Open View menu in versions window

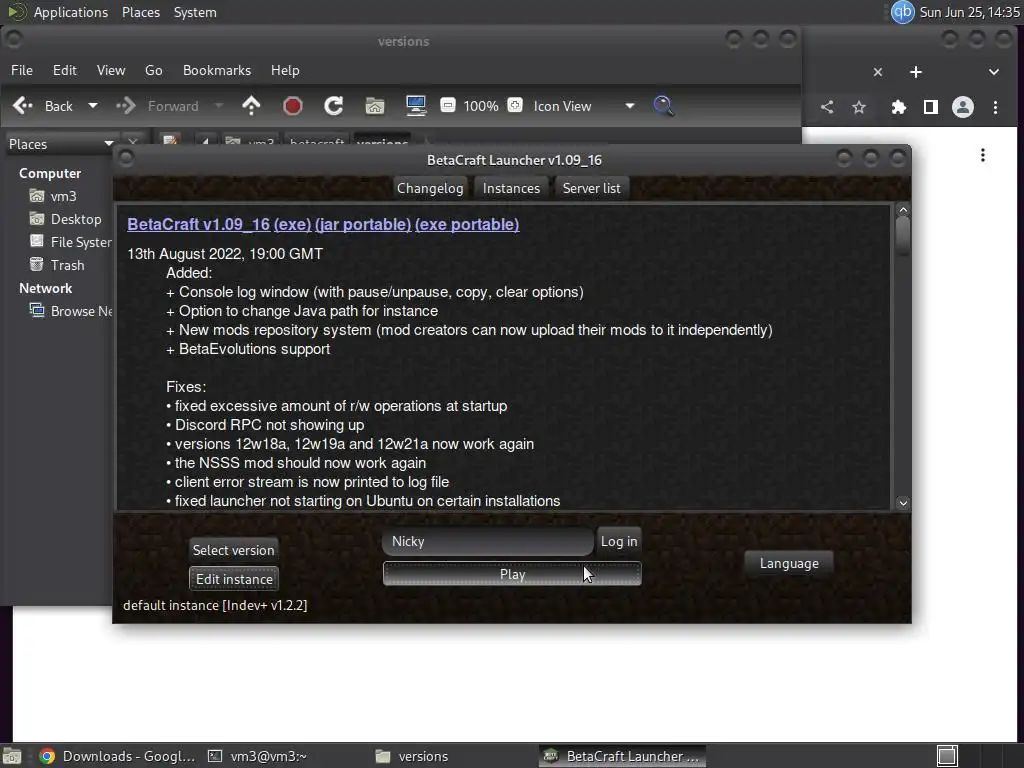pos(111,70)
